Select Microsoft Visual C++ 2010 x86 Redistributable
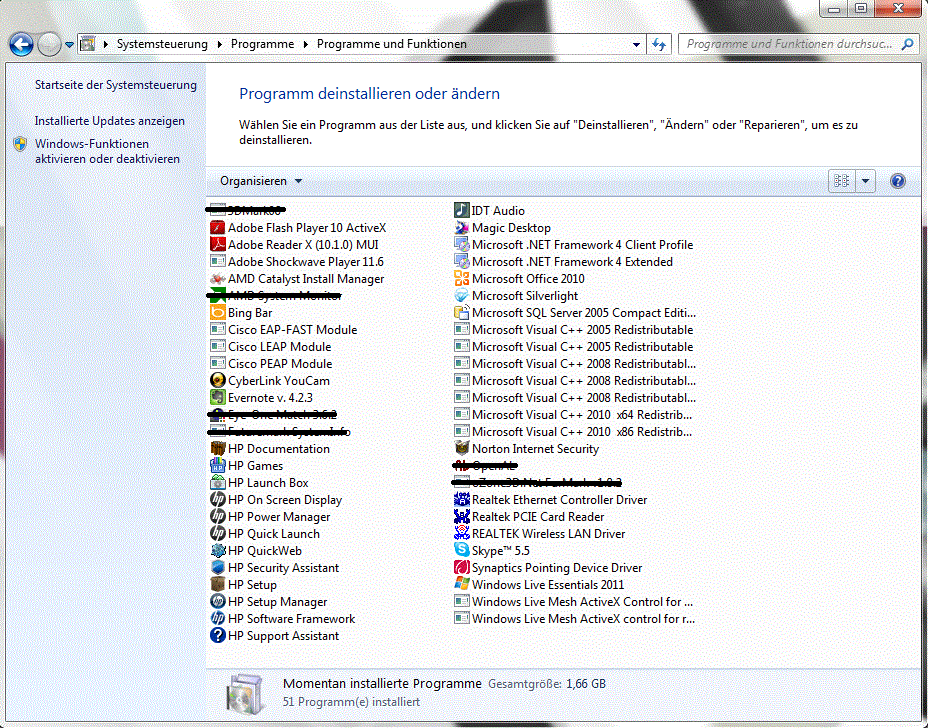The width and height of the screenshot is (928, 728). (573, 432)
